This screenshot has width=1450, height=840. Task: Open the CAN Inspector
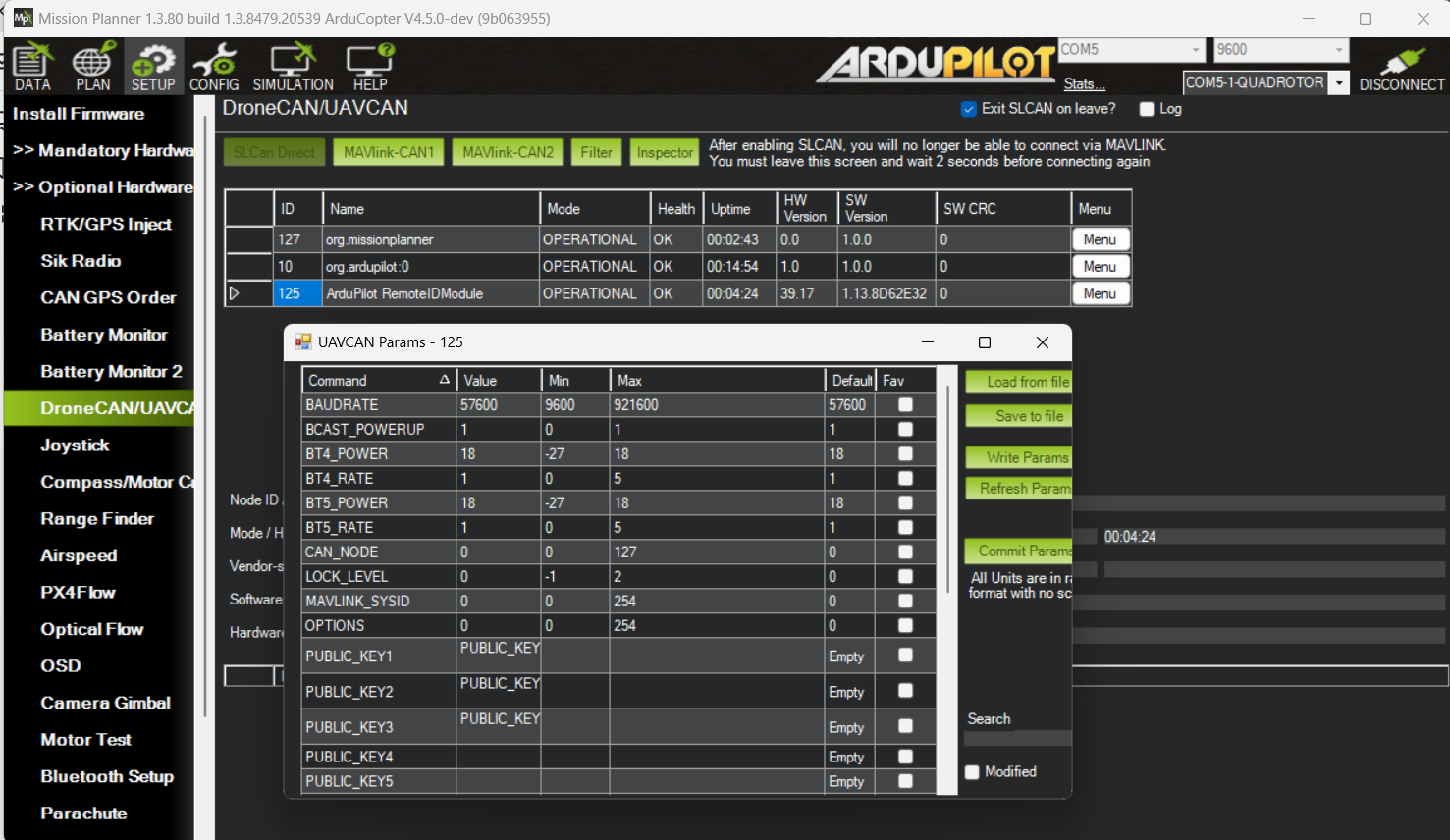point(665,152)
